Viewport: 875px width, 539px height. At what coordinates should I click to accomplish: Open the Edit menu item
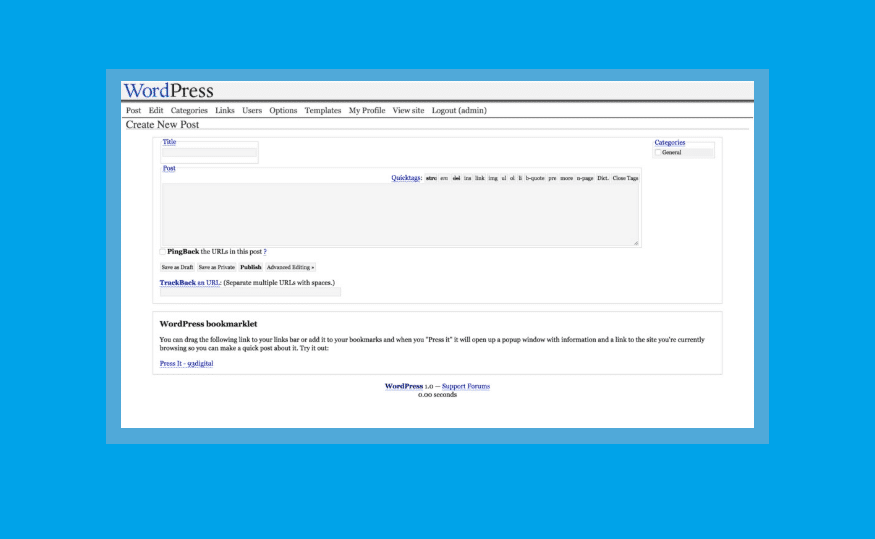[156, 110]
